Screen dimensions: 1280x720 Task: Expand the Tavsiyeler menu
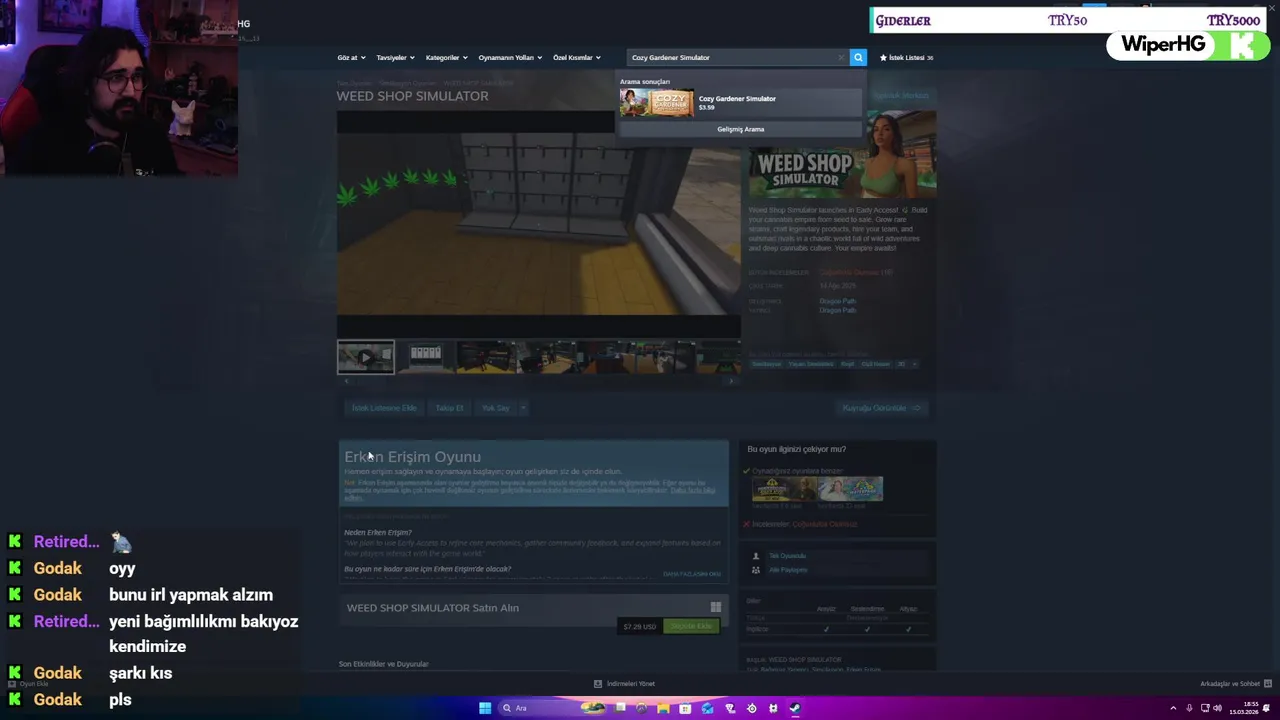(x=395, y=58)
